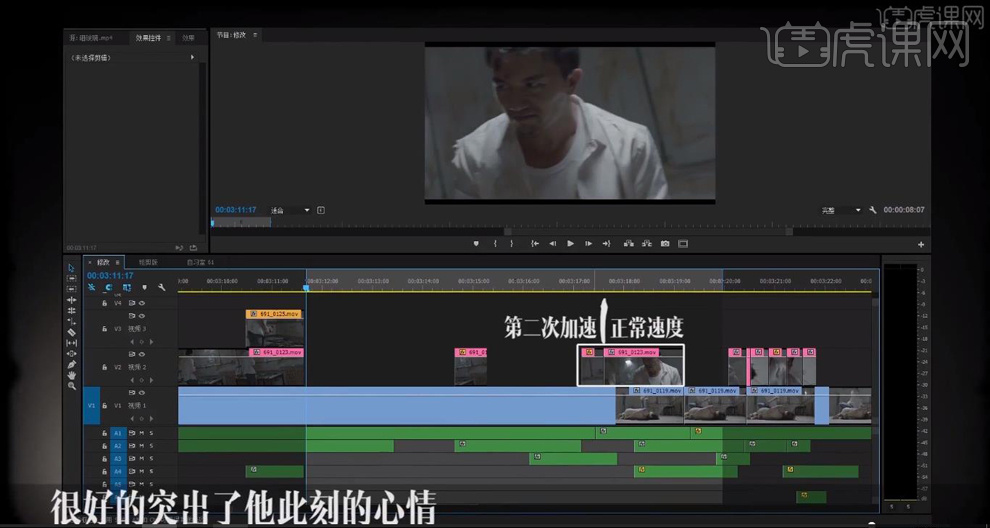Open program monitor panel menu
990x528 pixels.
click(x=254, y=35)
